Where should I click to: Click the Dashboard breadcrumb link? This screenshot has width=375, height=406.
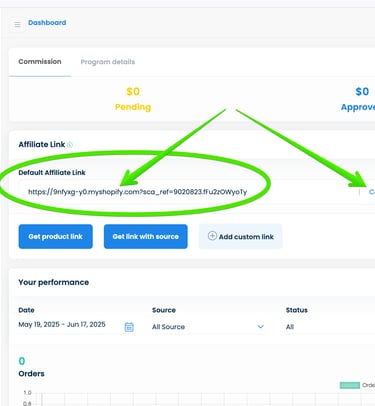point(47,23)
